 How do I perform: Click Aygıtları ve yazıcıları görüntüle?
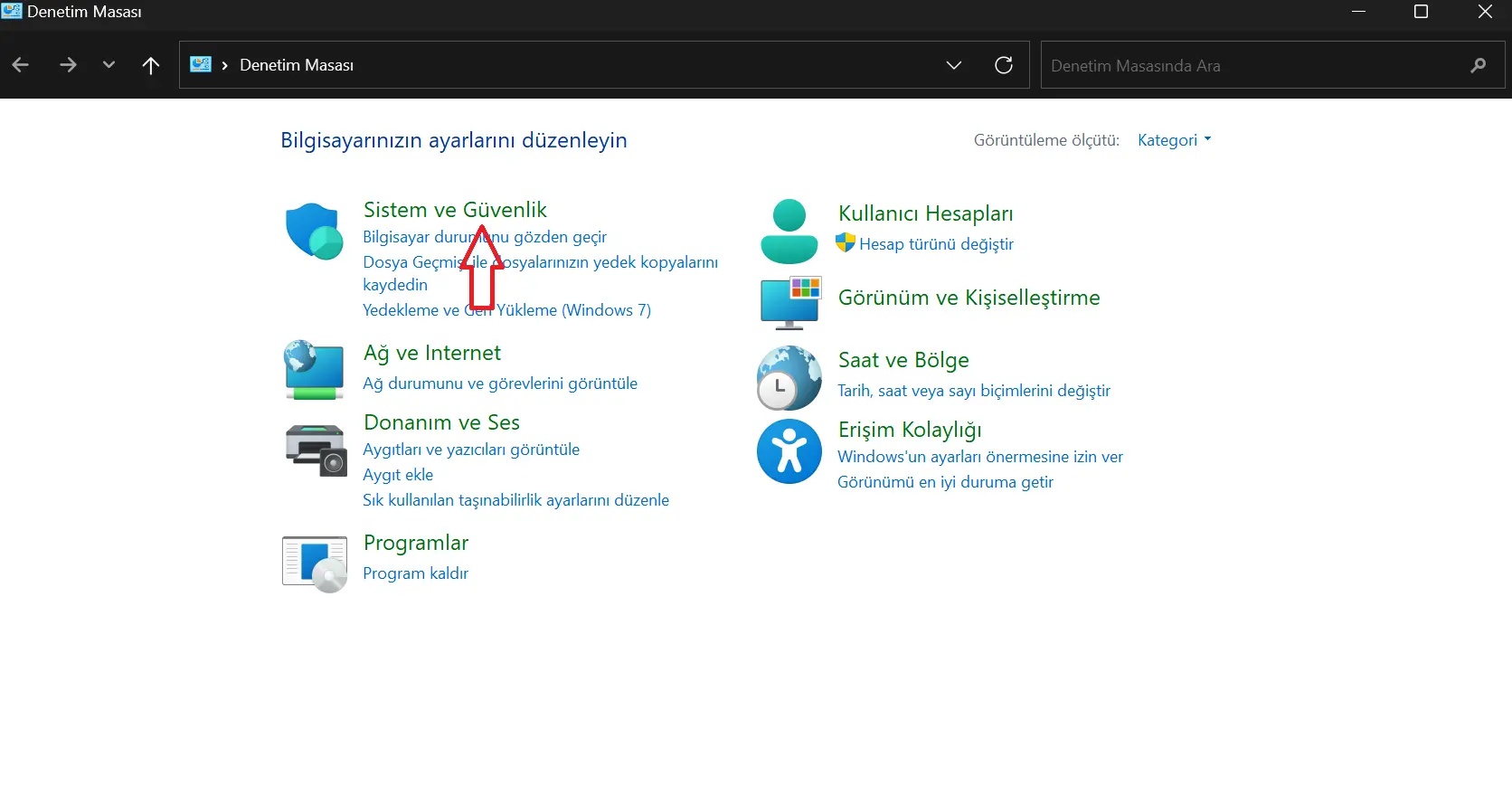pos(471,450)
